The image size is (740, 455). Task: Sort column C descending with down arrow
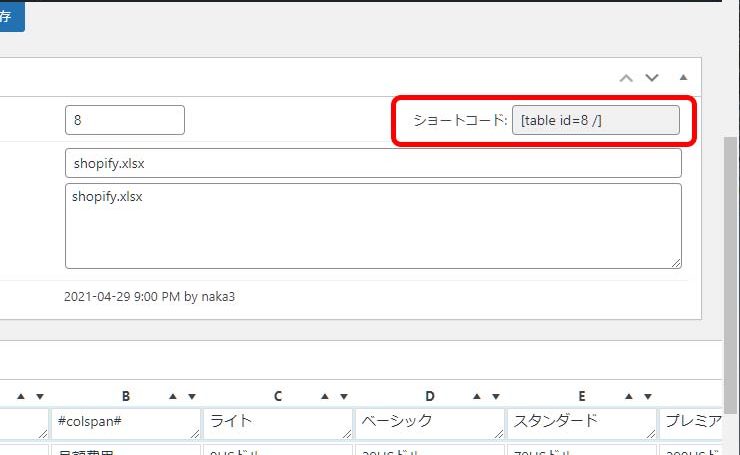tap(343, 397)
